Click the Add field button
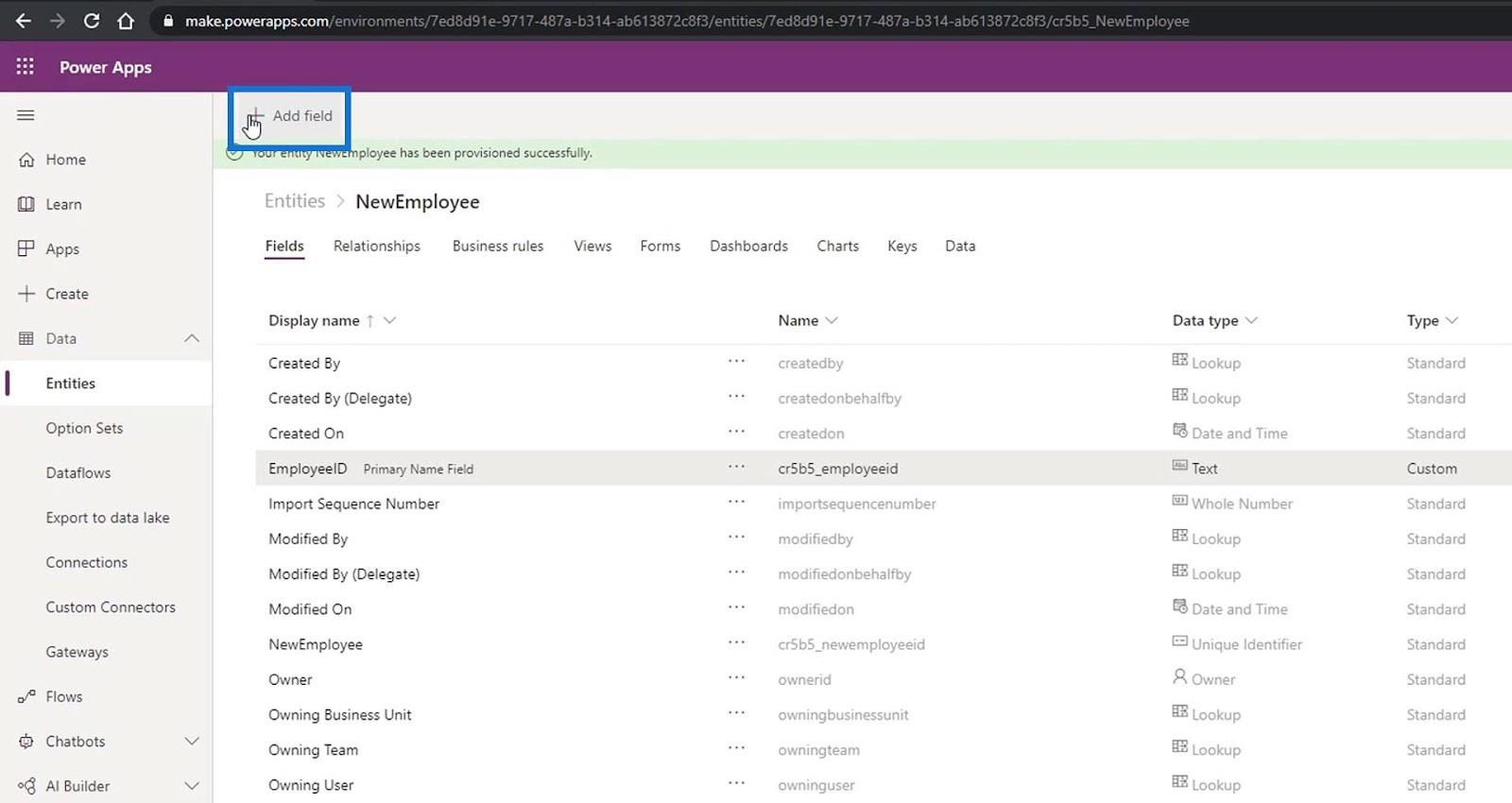Image resolution: width=1512 pixels, height=803 pixels. coord(290,115)
